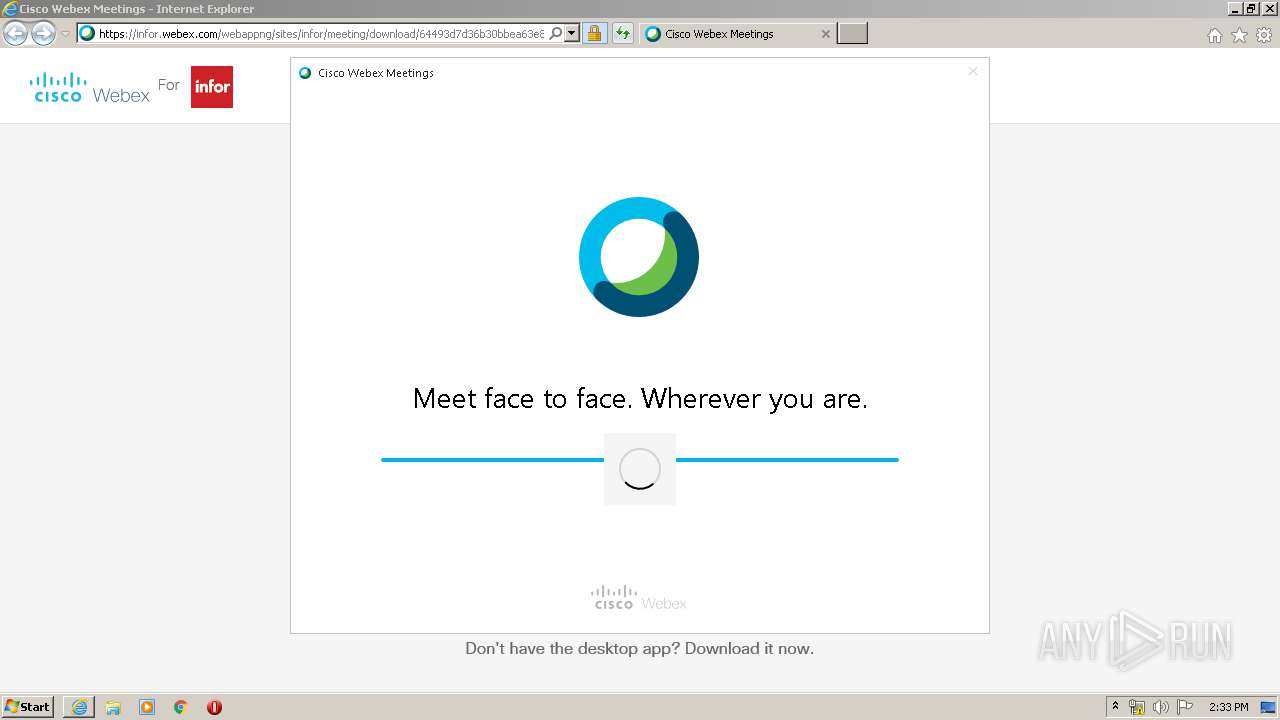Click the loading spinner on progress bar
This screenshot has height=720, width=1280.
pyautogui.click(x=640, y=468)
